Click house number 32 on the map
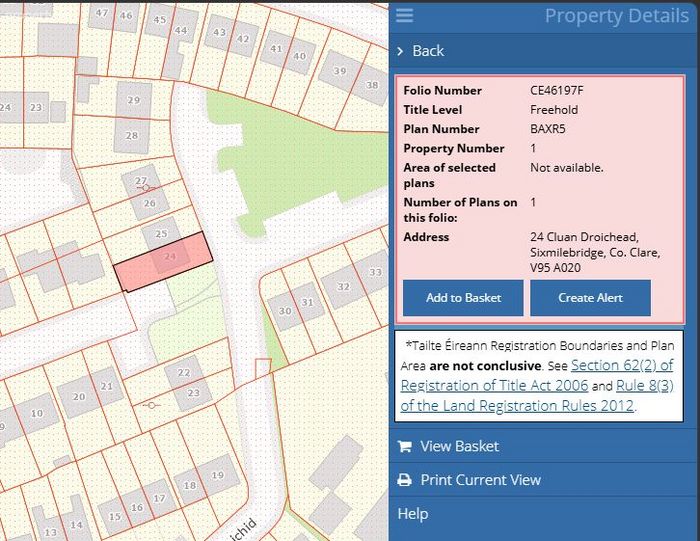The image size is (700, 541). point(342,287)
